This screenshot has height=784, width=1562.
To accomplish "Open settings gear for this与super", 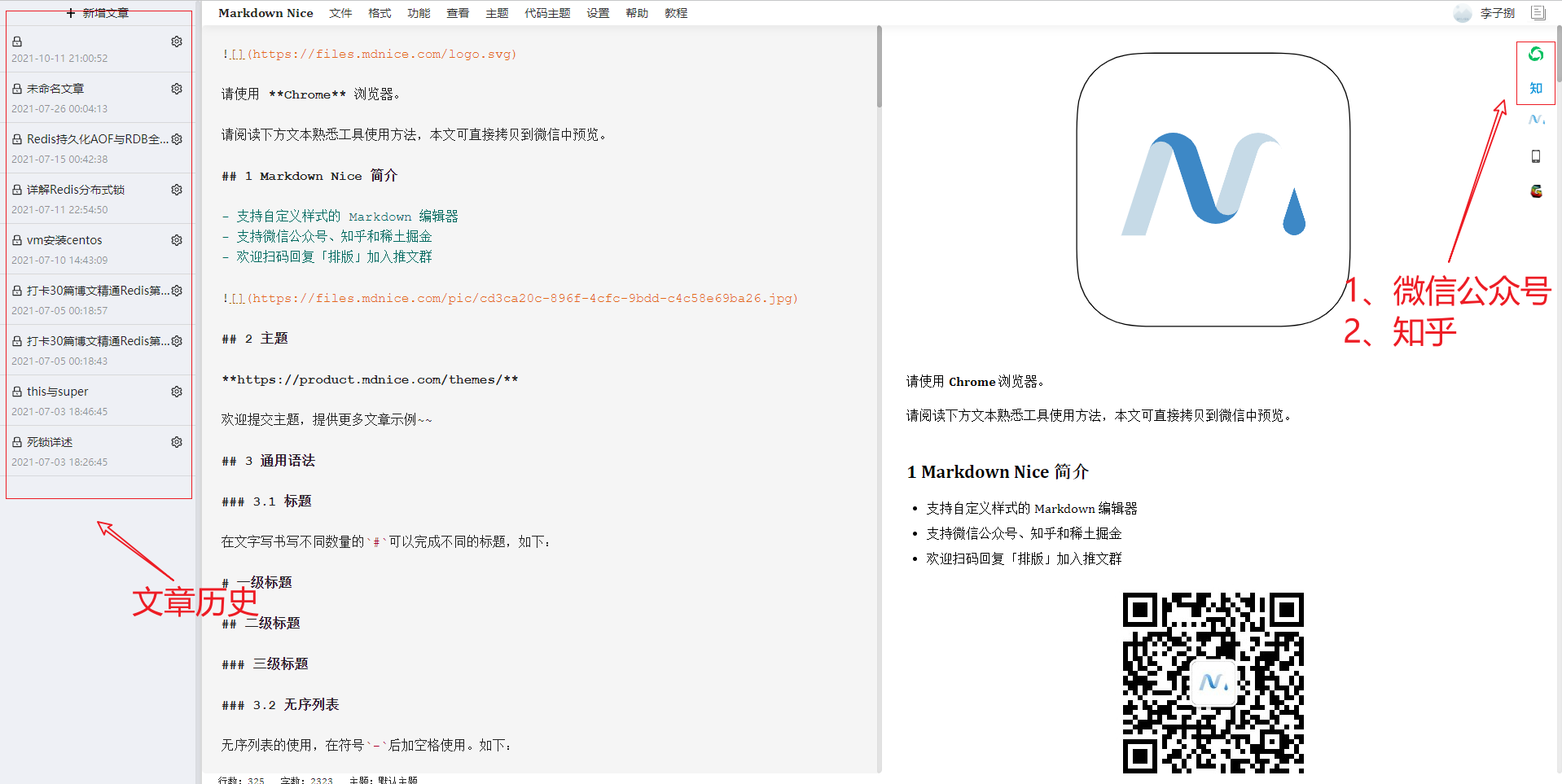I will tap(177, 392).
